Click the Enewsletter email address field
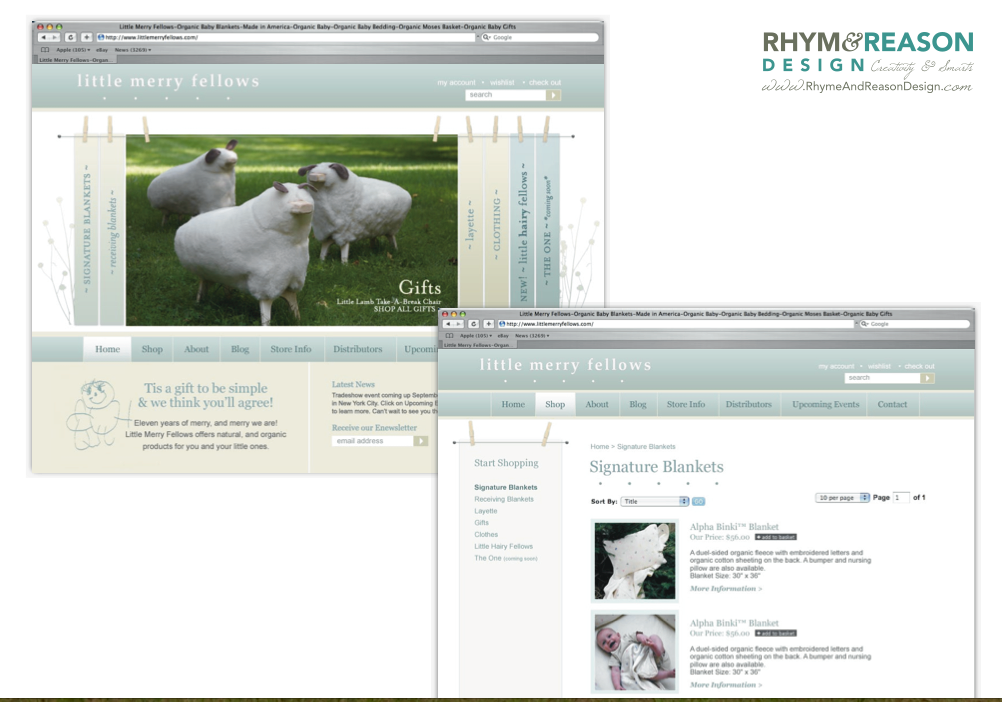Screen dimensions: 1002x702 (373, 441)
